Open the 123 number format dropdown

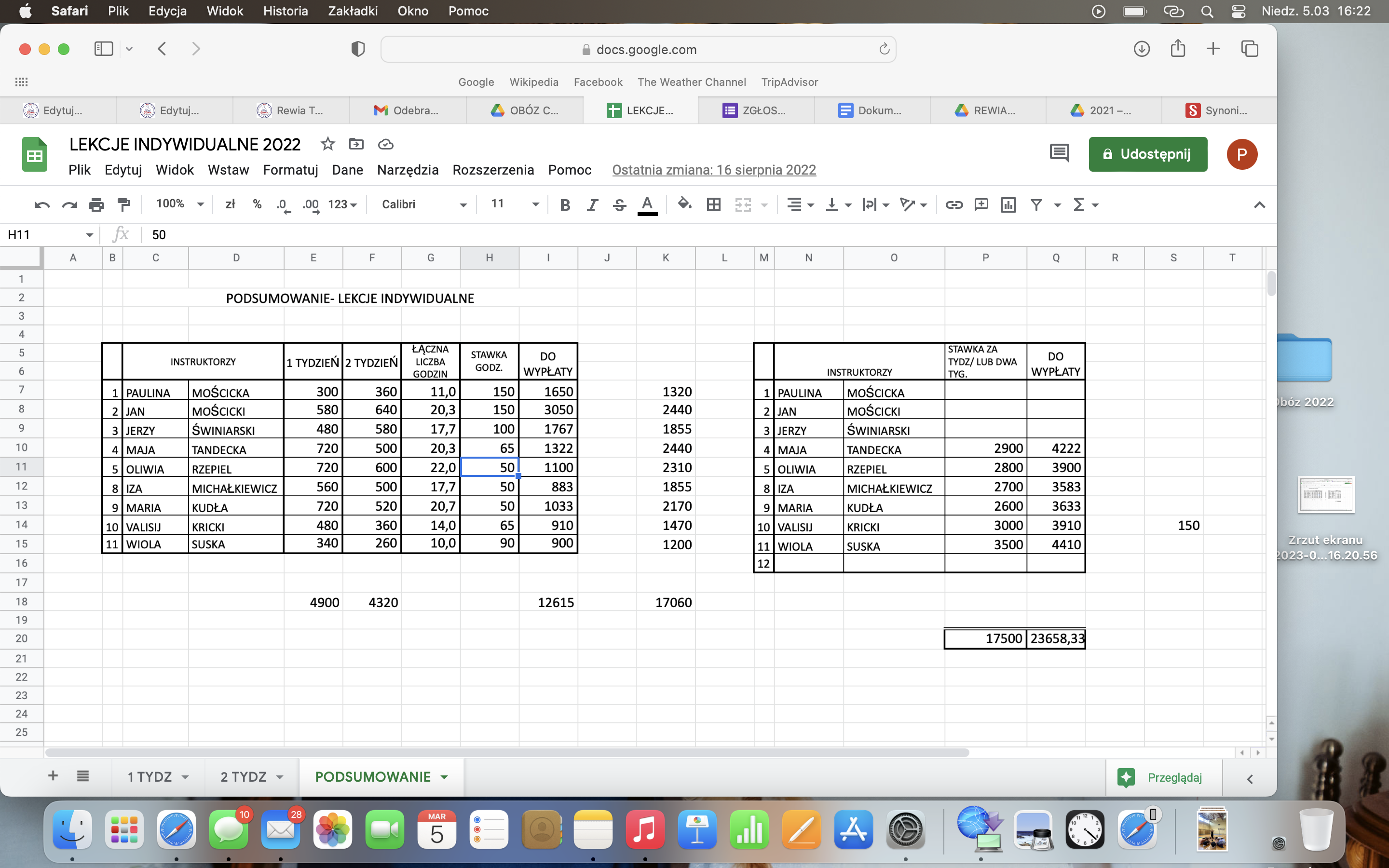tap(342, 204)
